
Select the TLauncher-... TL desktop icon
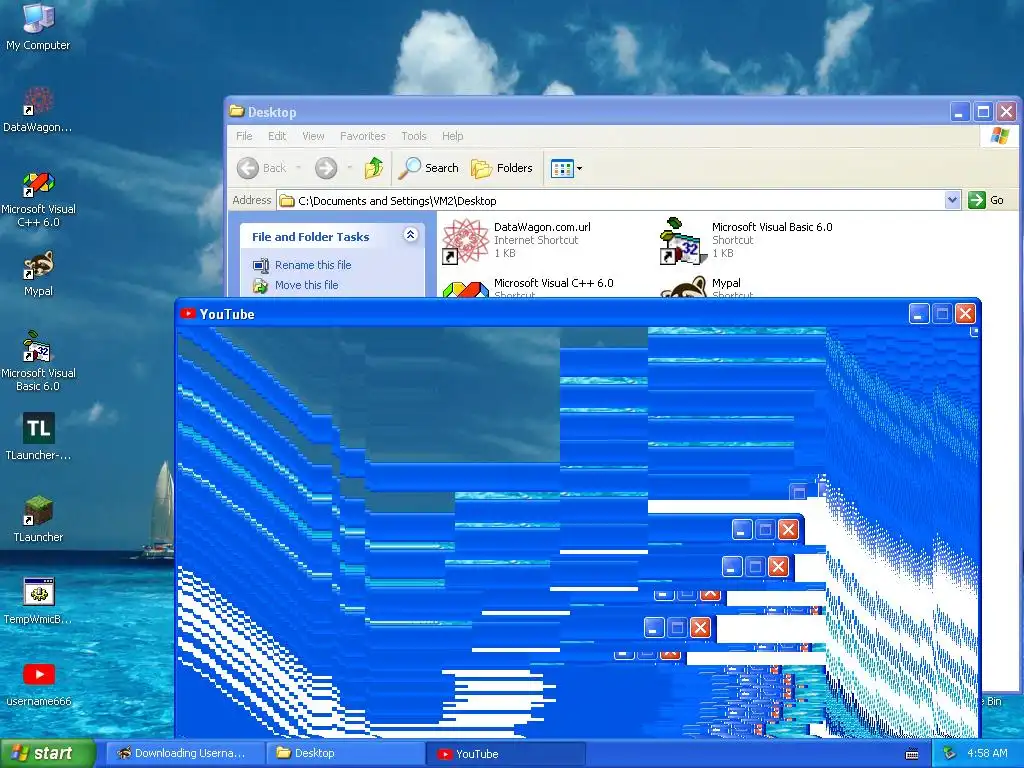(38, 436)
